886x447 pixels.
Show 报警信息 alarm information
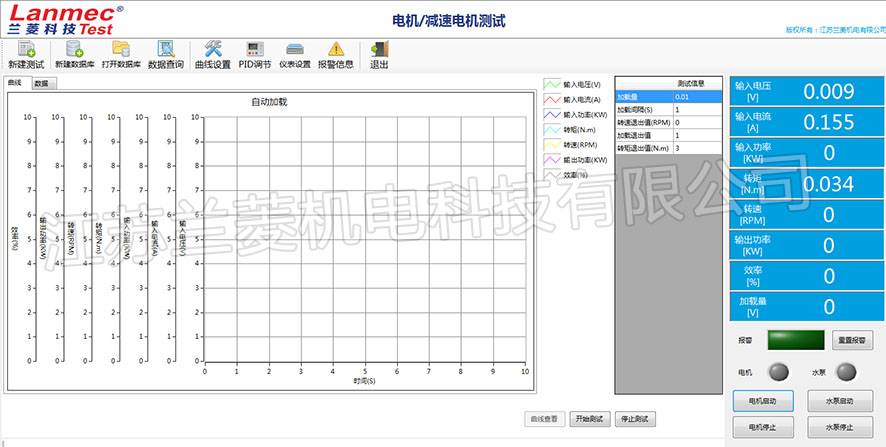pos(335,49)
